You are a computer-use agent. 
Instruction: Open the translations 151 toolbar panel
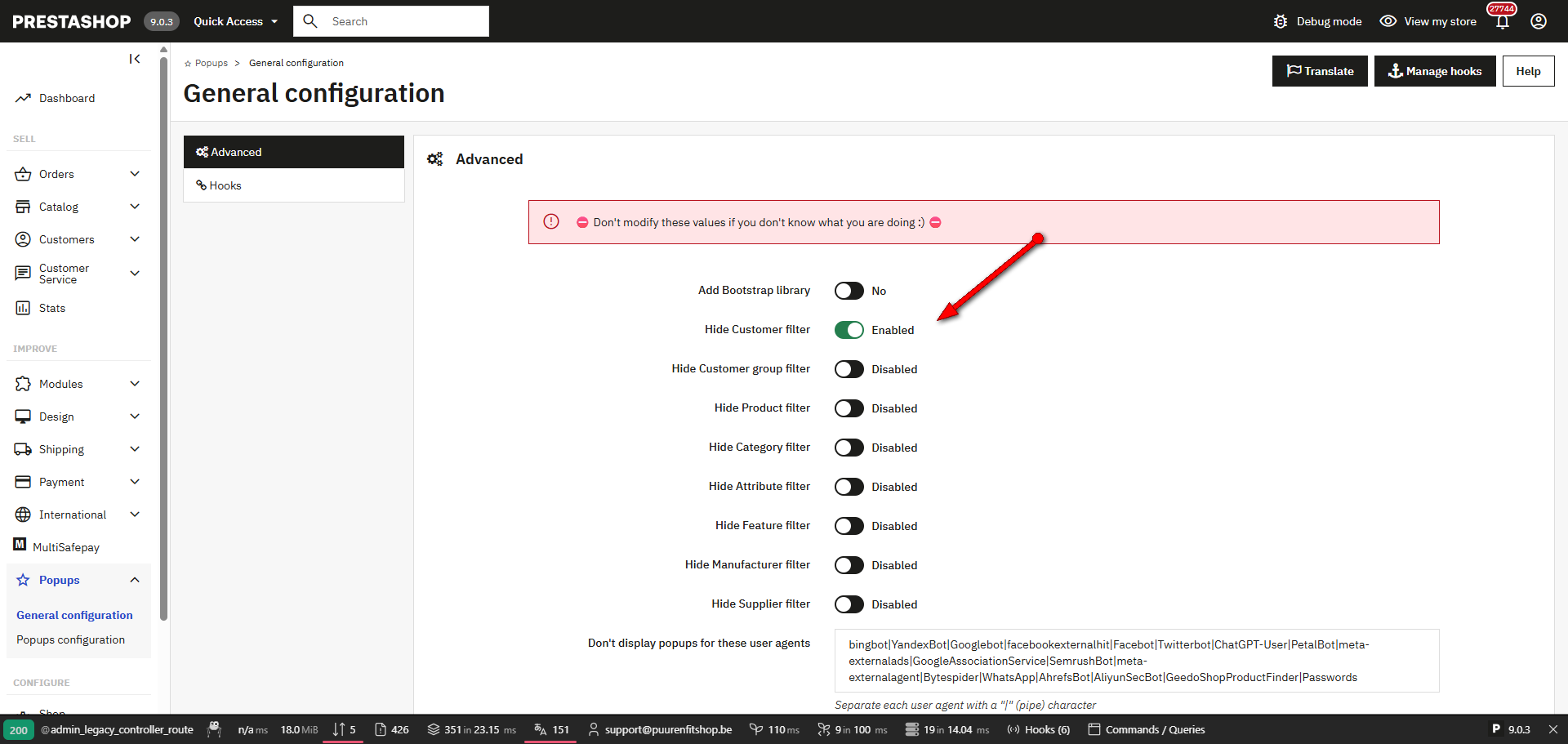point(551,729)
